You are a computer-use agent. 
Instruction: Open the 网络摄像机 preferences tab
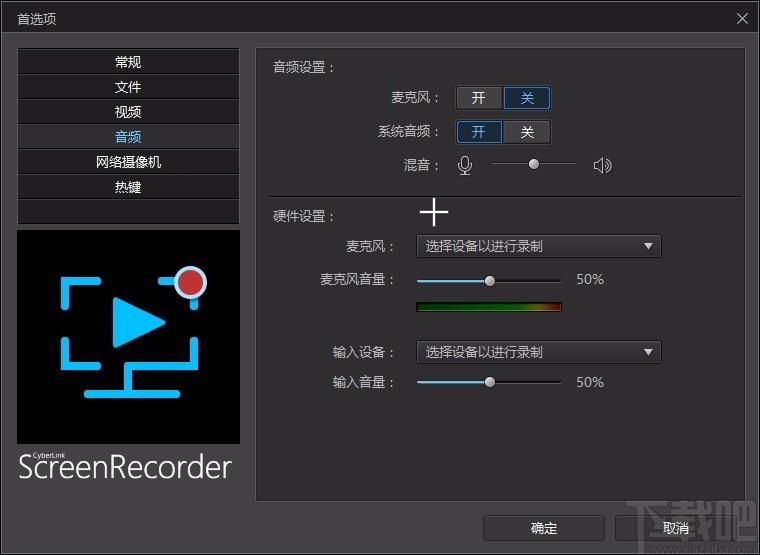(128, 162)
